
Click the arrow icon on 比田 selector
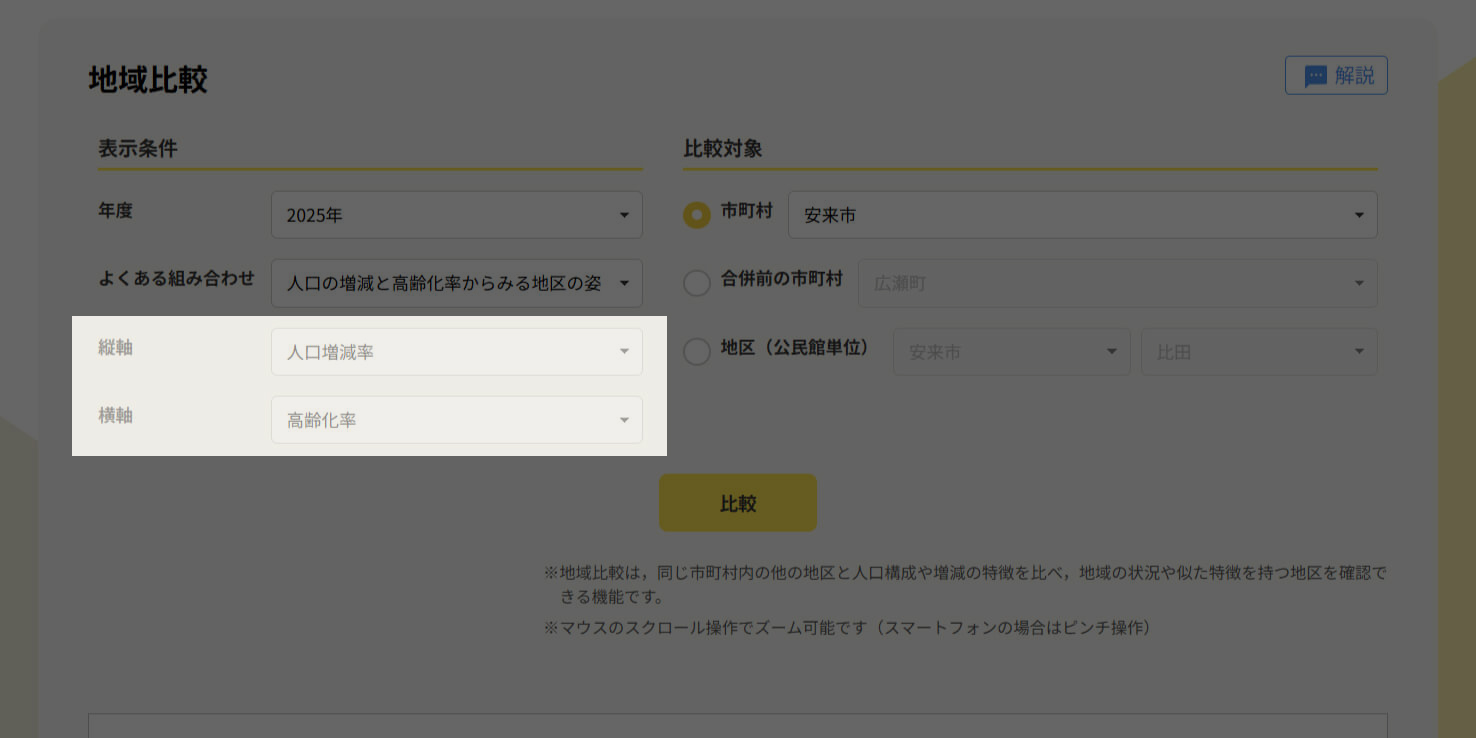(1359, 352)
